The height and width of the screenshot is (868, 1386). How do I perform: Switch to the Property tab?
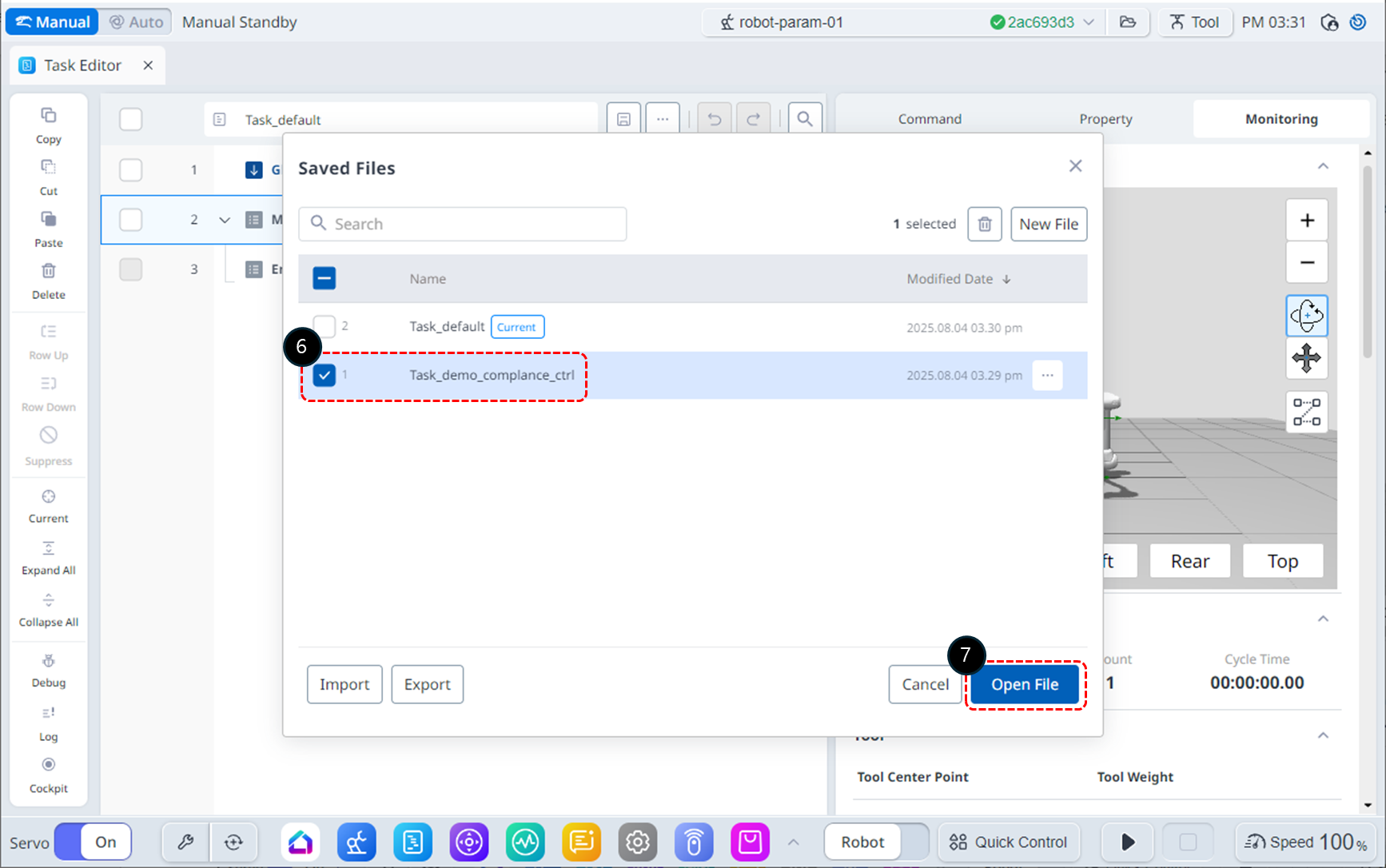pos(1105,119)
